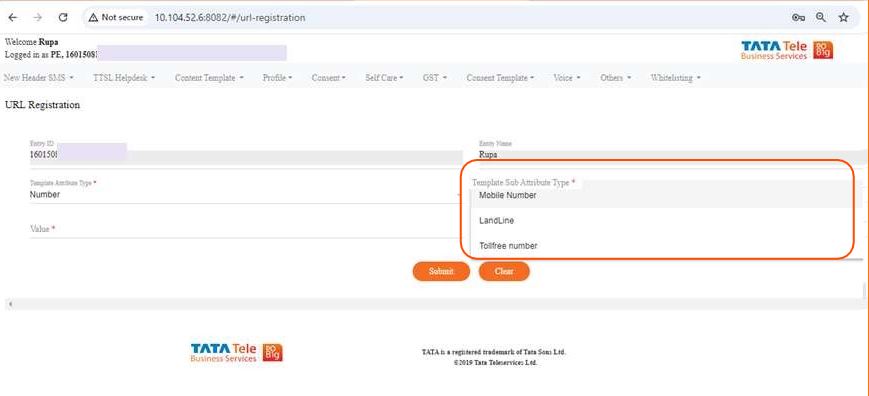This screenshot has height=396, width=869.
Task: Open the Others dropdown menu
Action: tap(615, 78)
